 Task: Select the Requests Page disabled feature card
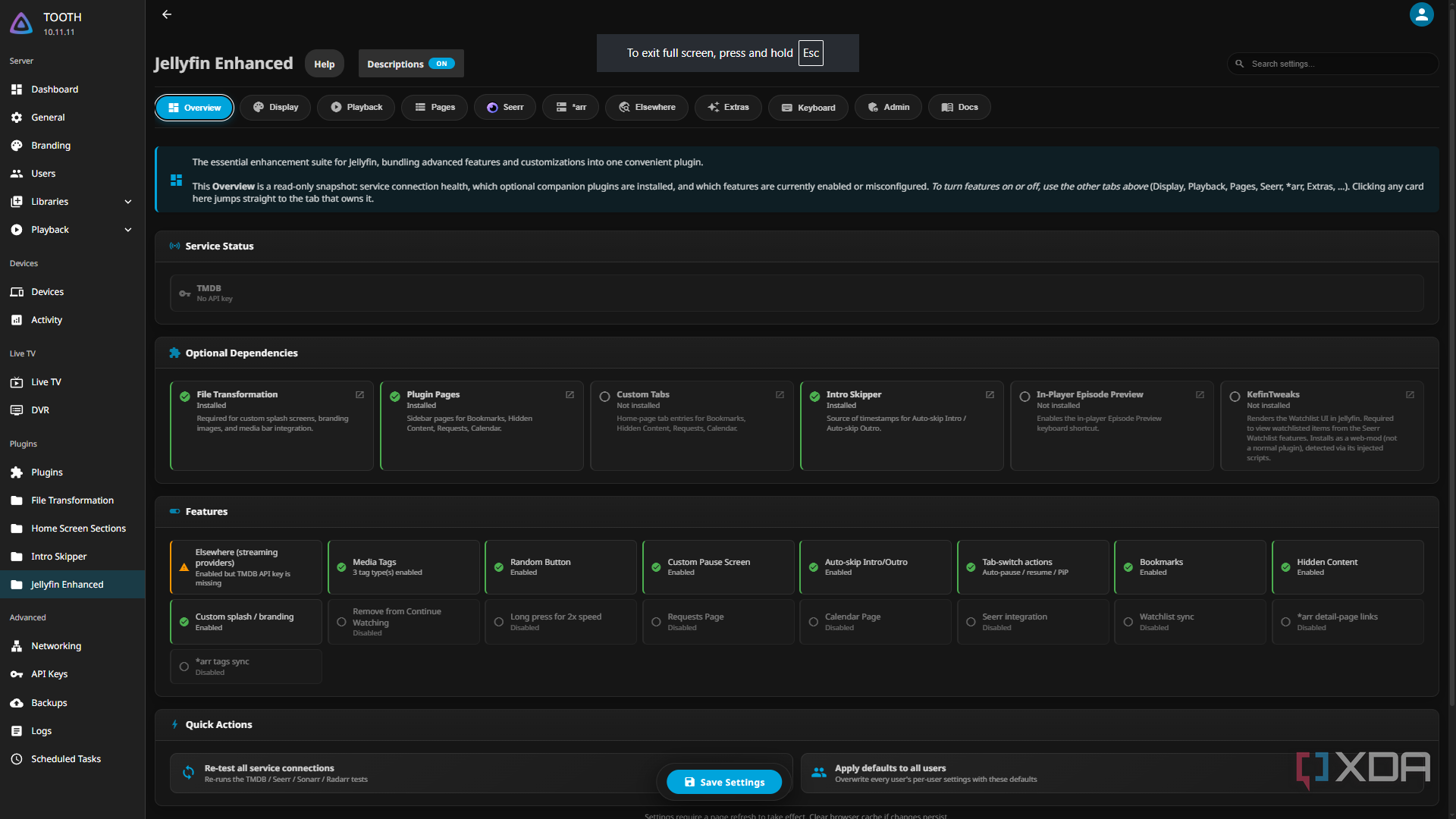718,622
